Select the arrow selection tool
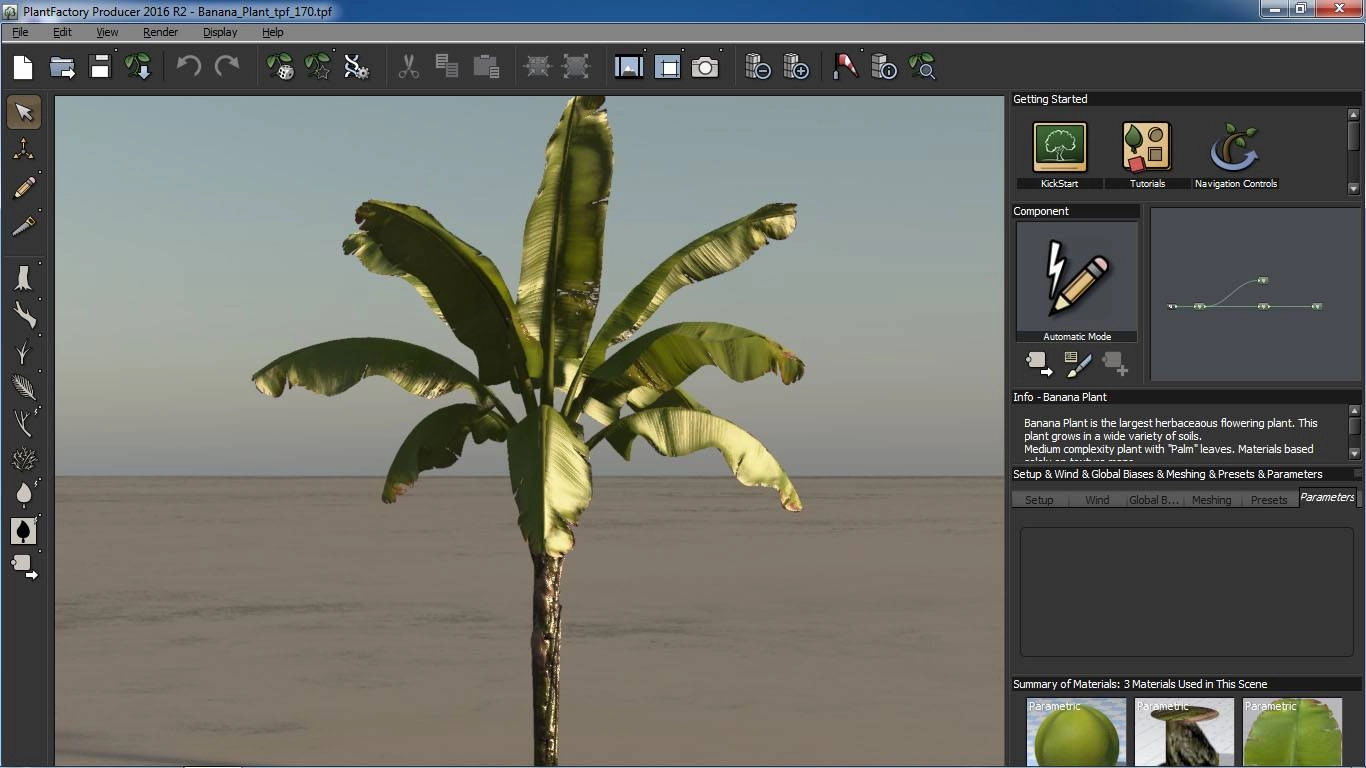The image size is (1366, 768). 24,113
